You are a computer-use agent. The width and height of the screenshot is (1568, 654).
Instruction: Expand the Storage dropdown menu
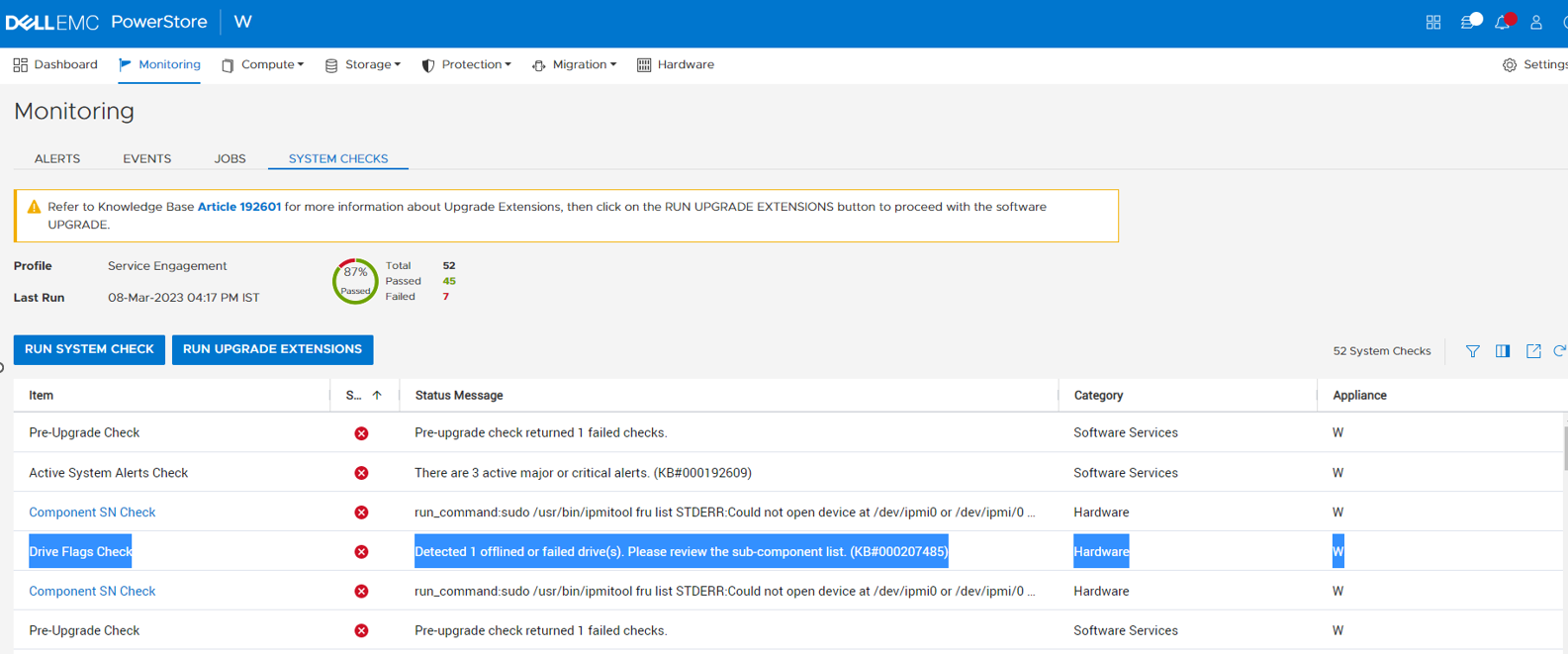363,65
